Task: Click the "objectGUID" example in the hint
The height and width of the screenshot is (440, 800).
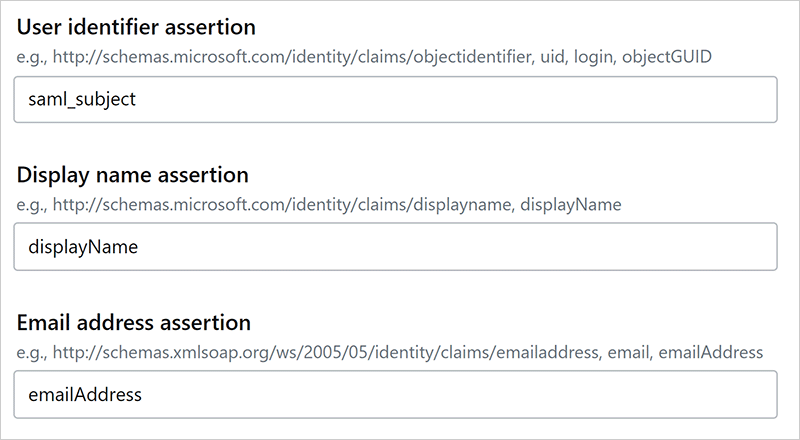Action: 667,57
